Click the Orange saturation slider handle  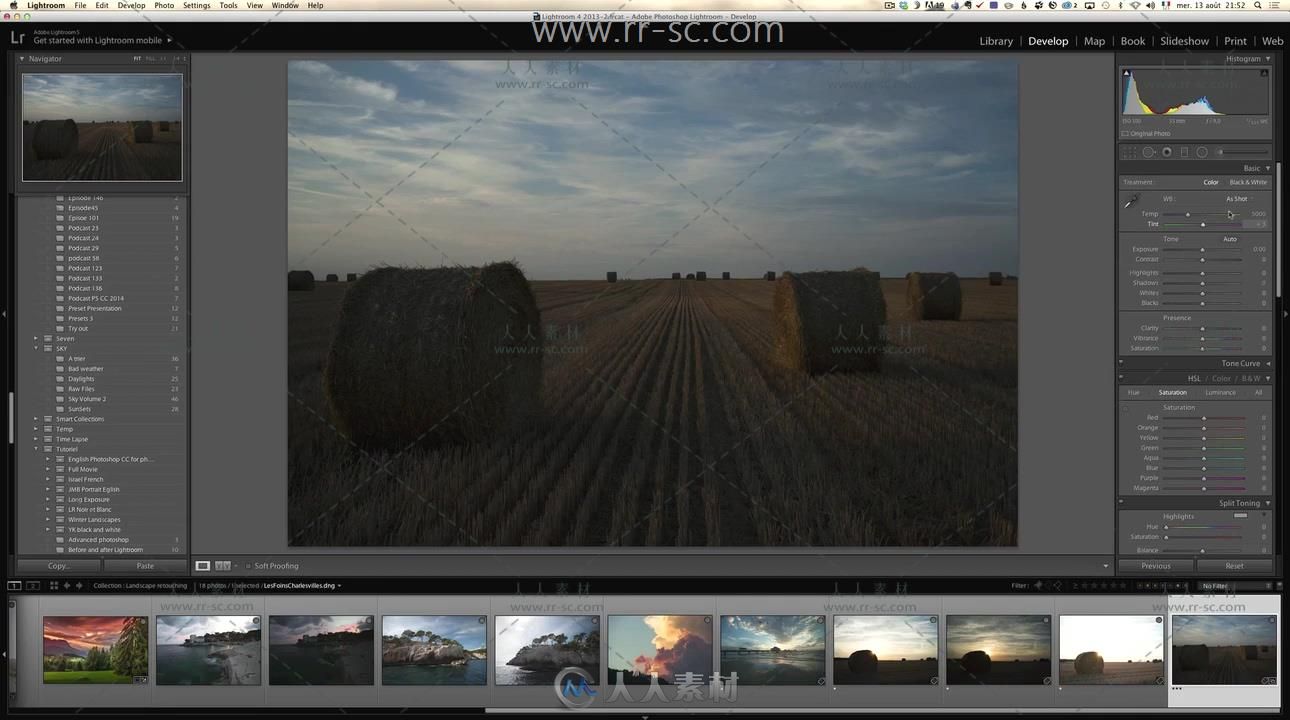[1203, 428]
